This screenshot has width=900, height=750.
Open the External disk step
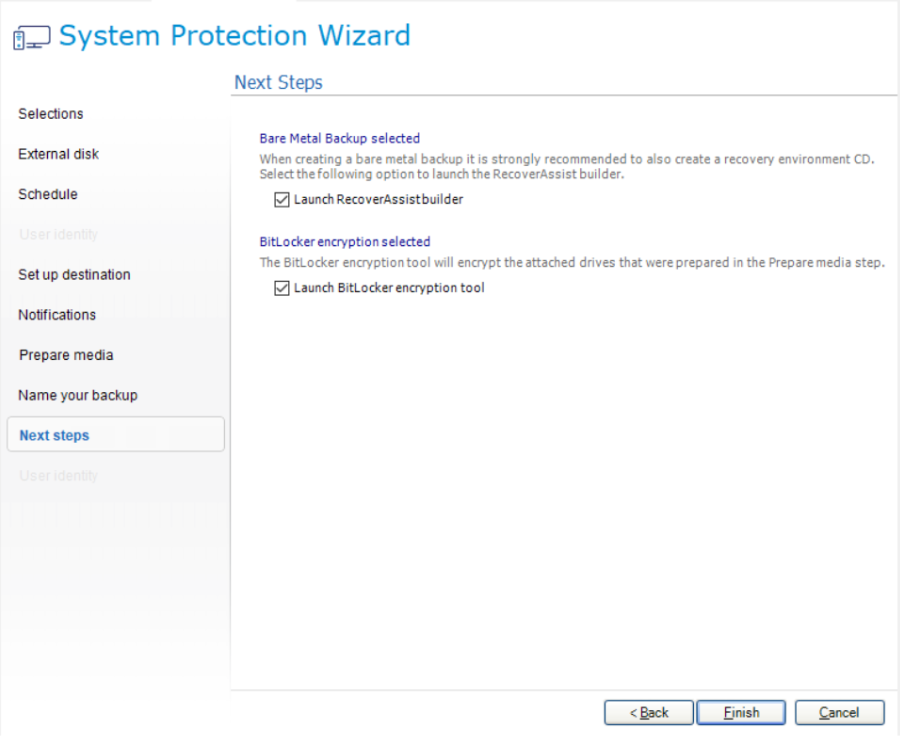(x=59, y=154)
